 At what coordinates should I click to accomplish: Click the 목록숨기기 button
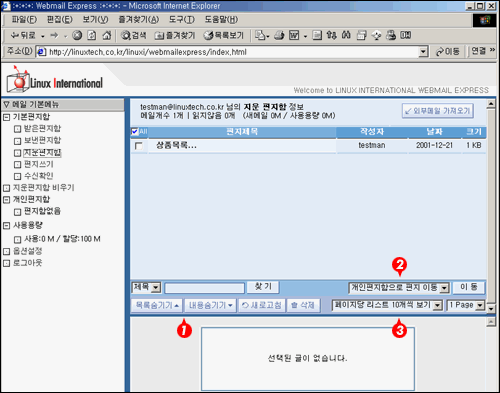157,305
